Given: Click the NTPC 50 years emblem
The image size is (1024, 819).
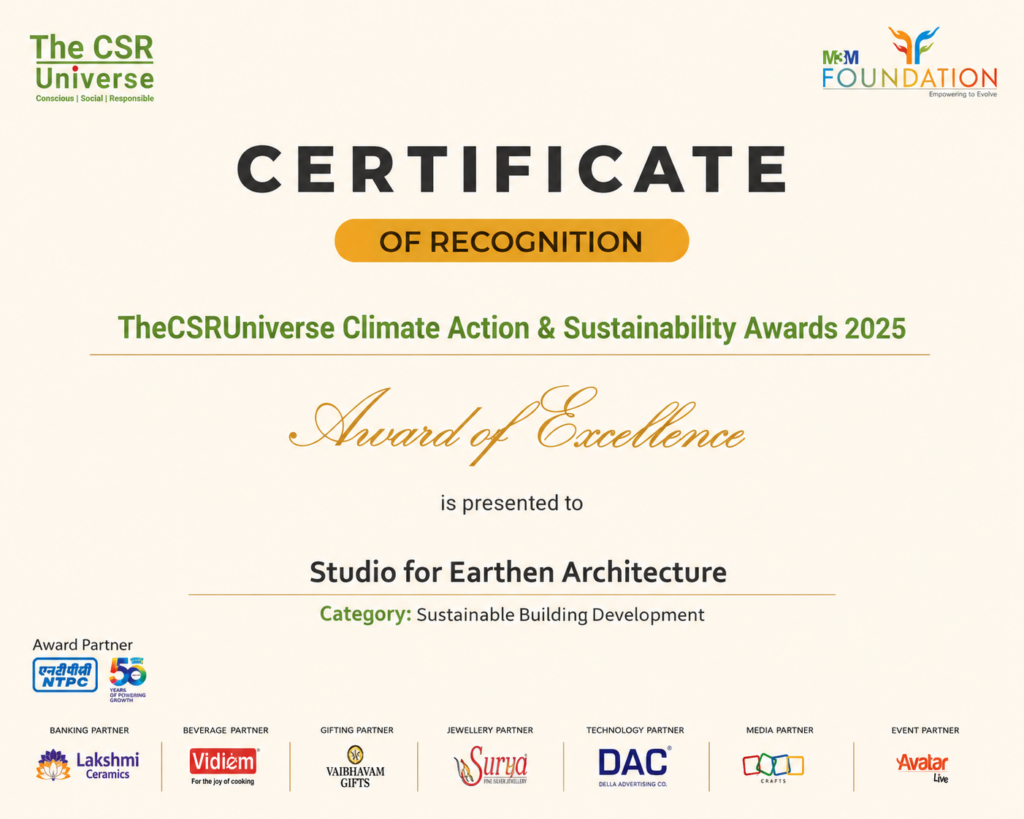Looking at the screenshot, I should (128, 679).
